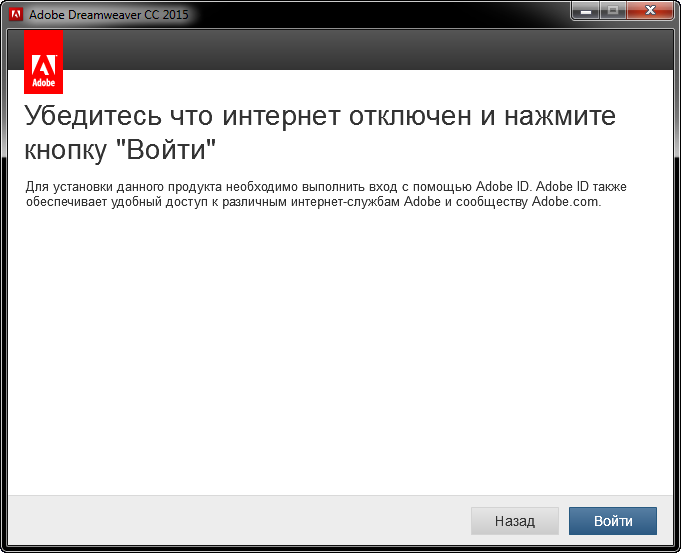Click the red Adobe logo
Screen dimensions: 681x553
click(x=43, y=62)
